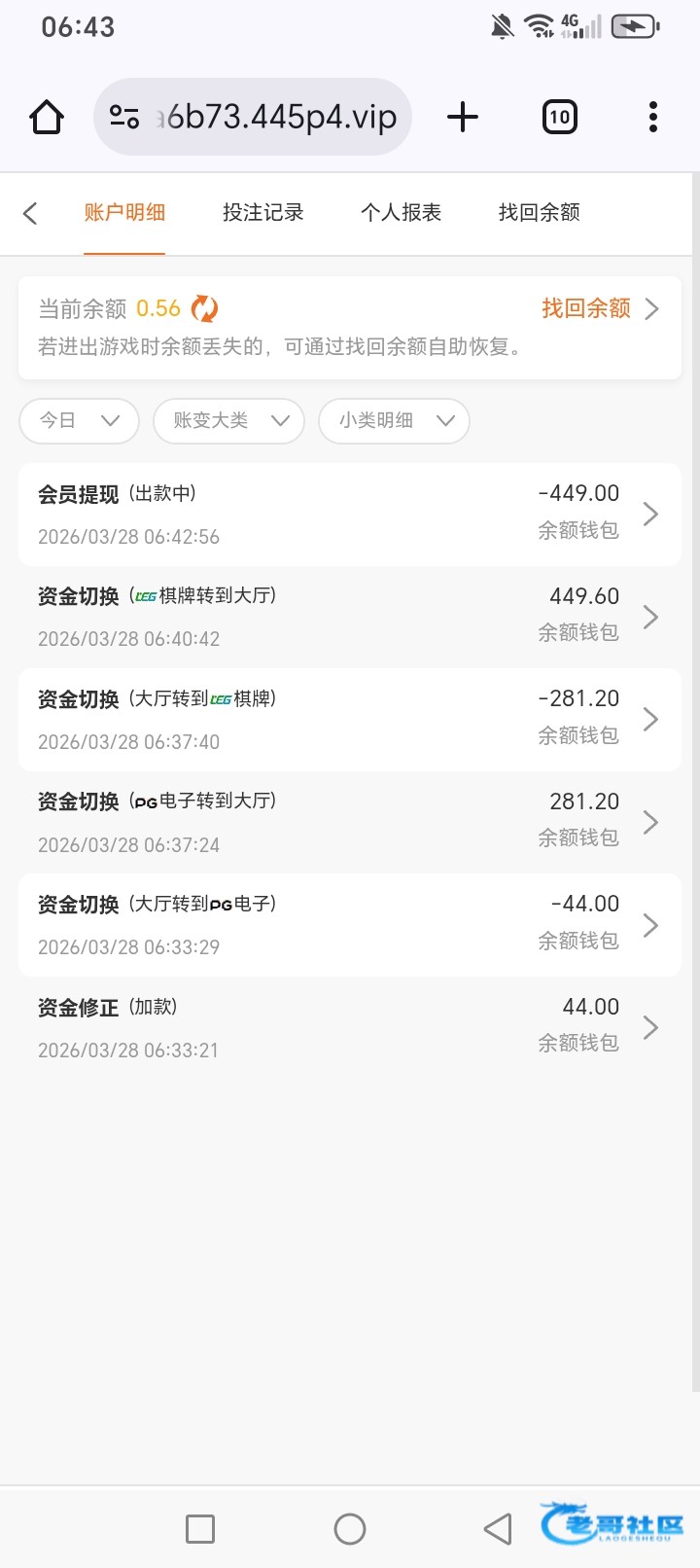Switch to the 个人报表 tab
Image resolution: width=700 pixels, height=1568 pixels.
coord(401,213)
